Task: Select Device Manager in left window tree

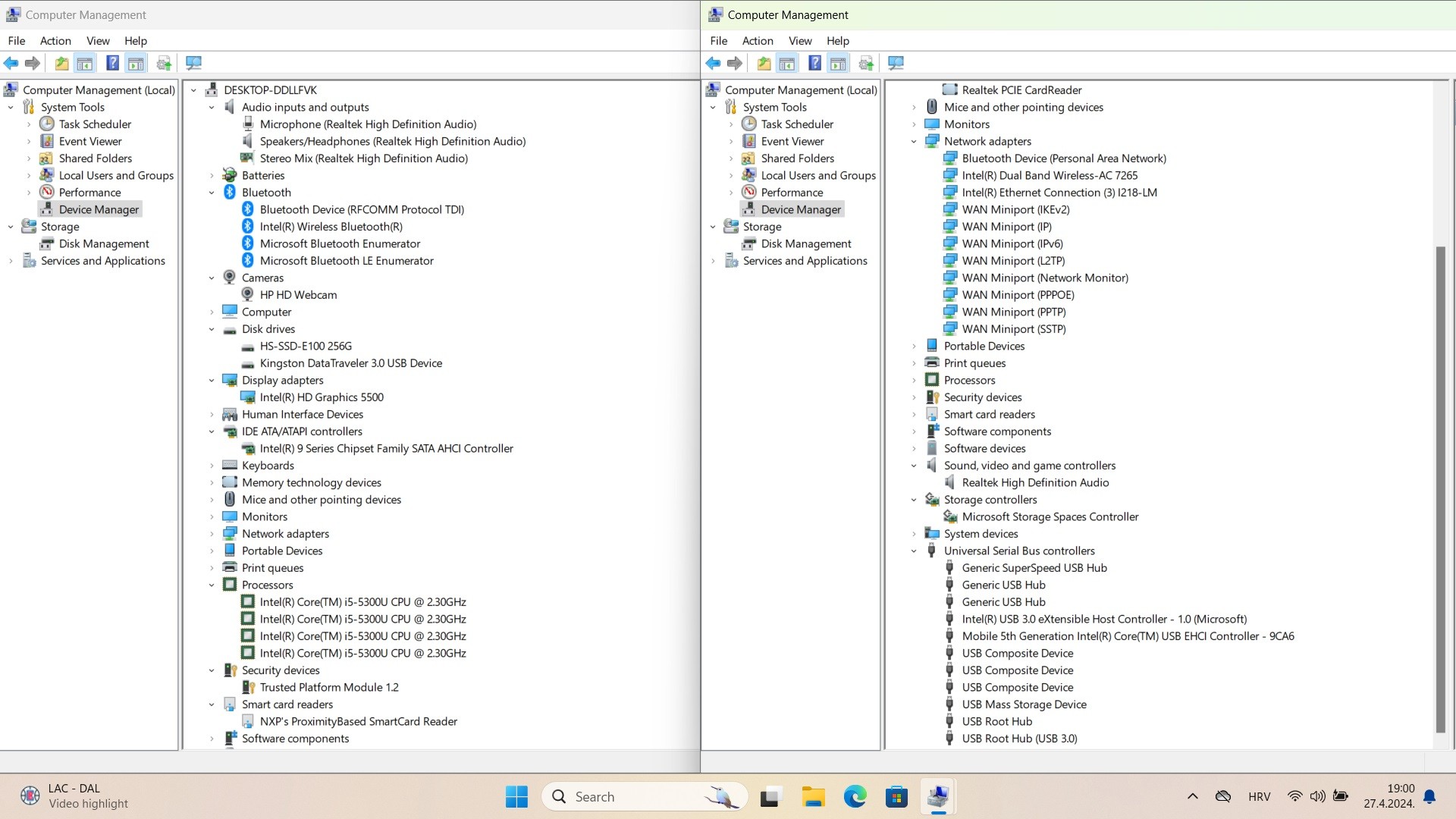Action: (99, 210)
